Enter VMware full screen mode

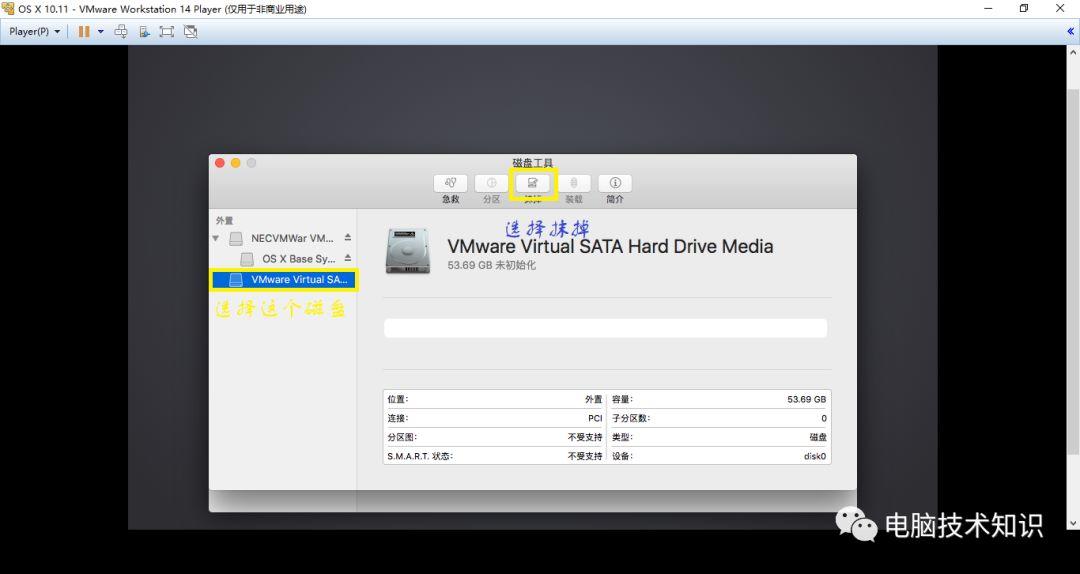[x=167, y=32]
